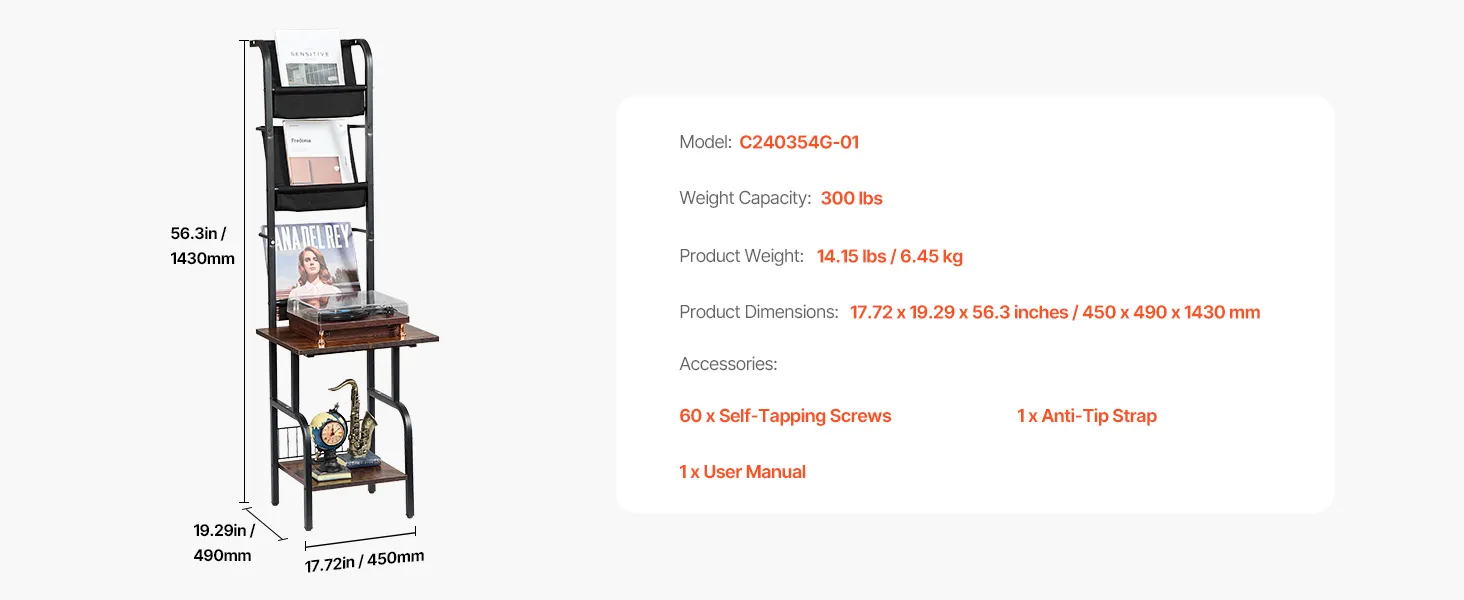Click the 56.3in / 1430mm height label
1464x600 pixels.
click(202, 246)
